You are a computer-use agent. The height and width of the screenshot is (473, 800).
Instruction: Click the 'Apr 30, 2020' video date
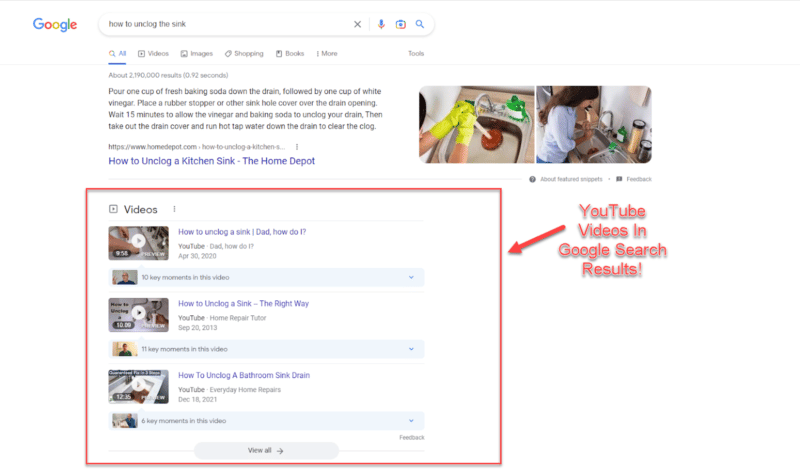[197, 256]
